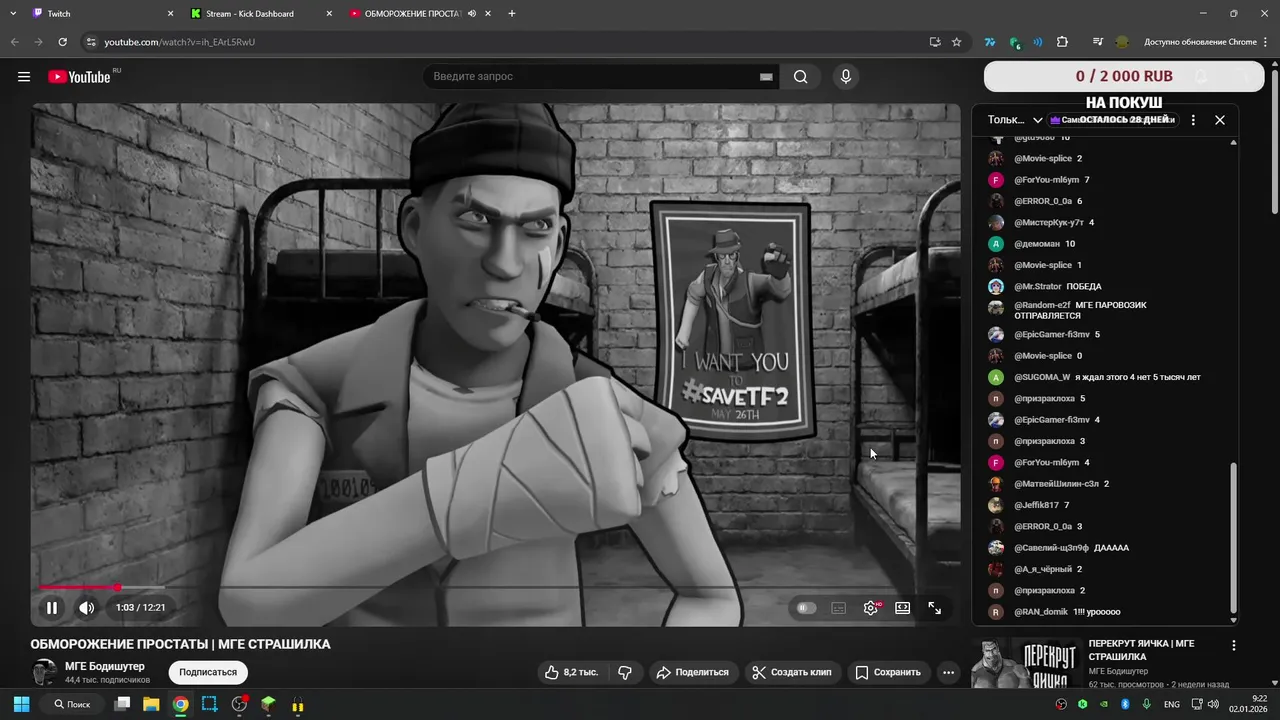The height and width of the screenshot is (720, 1280).
Task: Toggle the autoplay switch in the player
Action: [x=806, y=608]
